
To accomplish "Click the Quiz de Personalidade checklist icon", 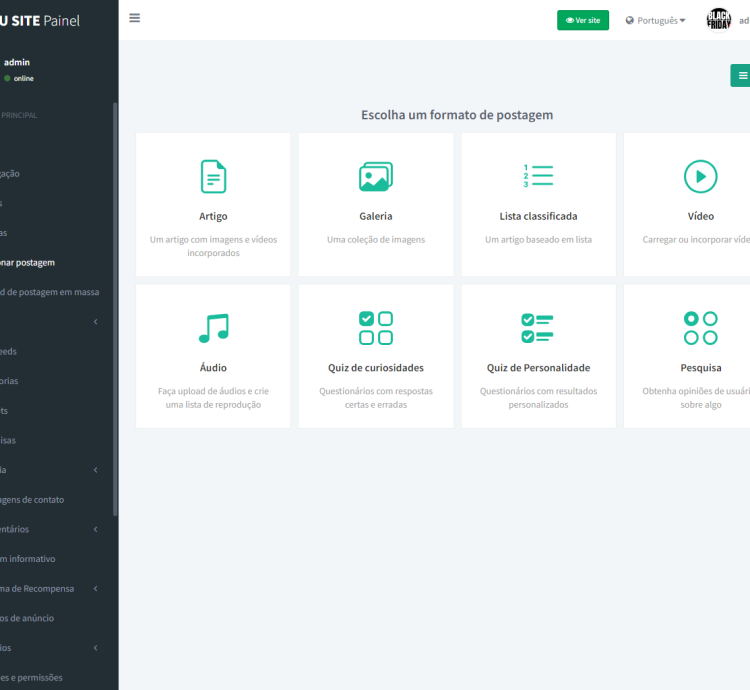I will coord(538,328).
